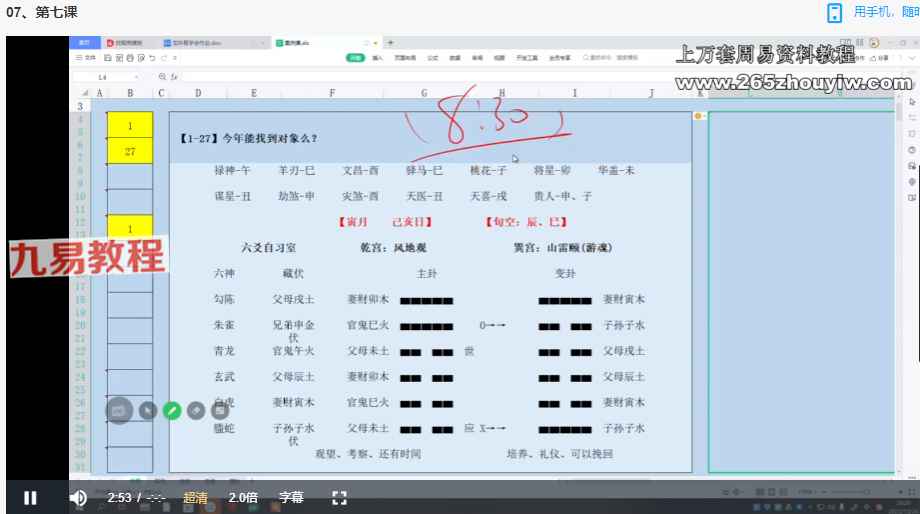Open the 数据 ribbon tab
920x514 pixels.
click(455, 58)
